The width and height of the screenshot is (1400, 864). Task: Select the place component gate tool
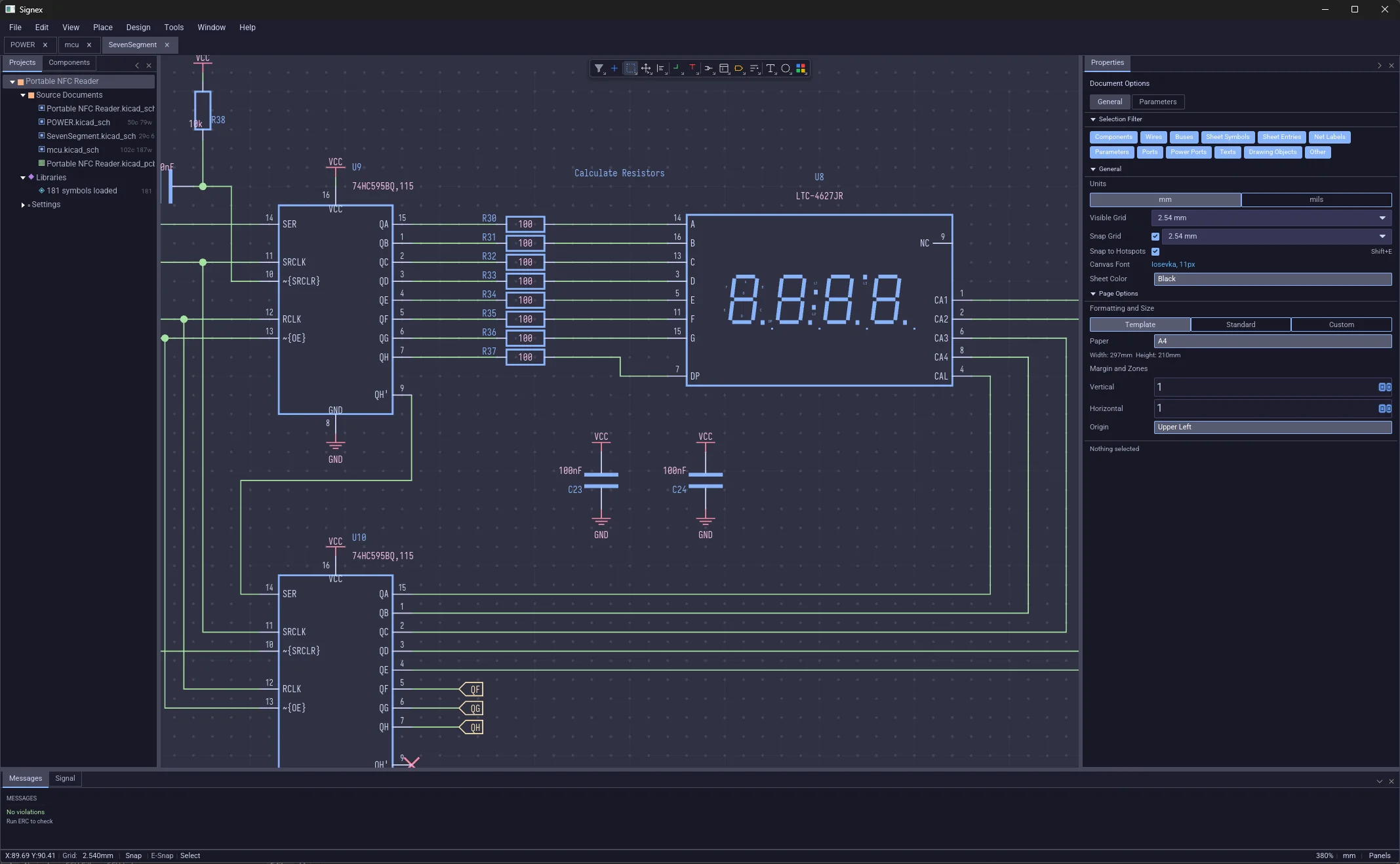pos(708,68)
